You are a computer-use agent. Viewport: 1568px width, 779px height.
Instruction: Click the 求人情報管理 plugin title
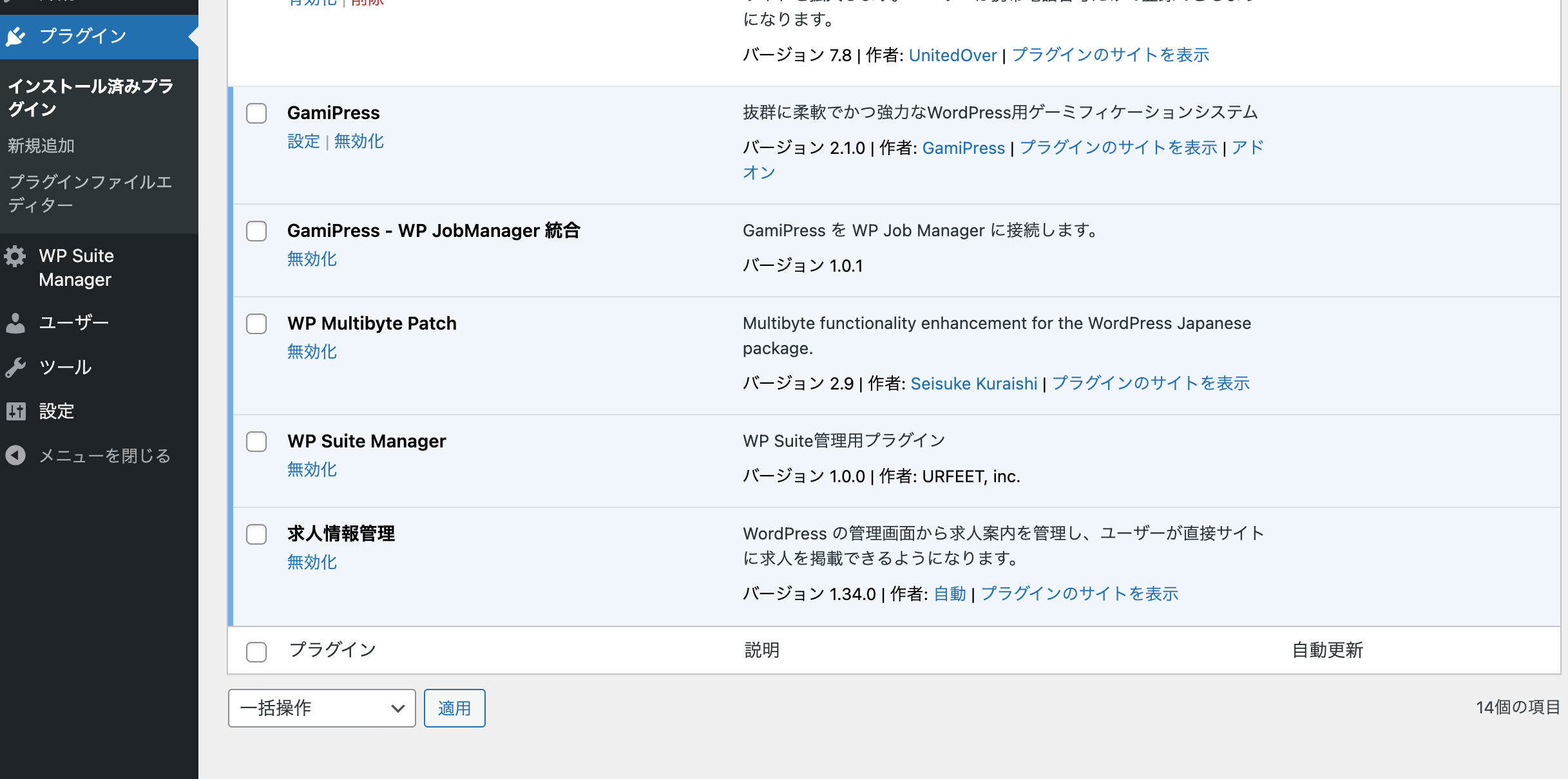click(341, 534)
